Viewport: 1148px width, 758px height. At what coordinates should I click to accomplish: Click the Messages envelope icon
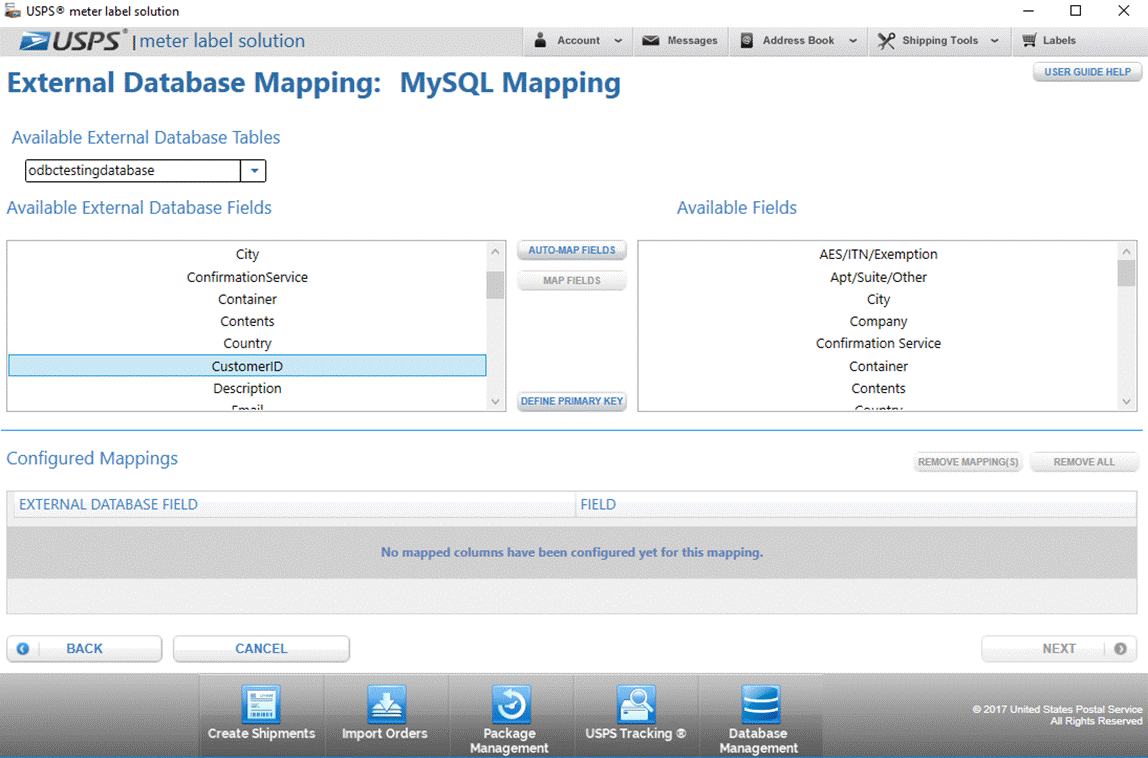[x=650, y=40]
